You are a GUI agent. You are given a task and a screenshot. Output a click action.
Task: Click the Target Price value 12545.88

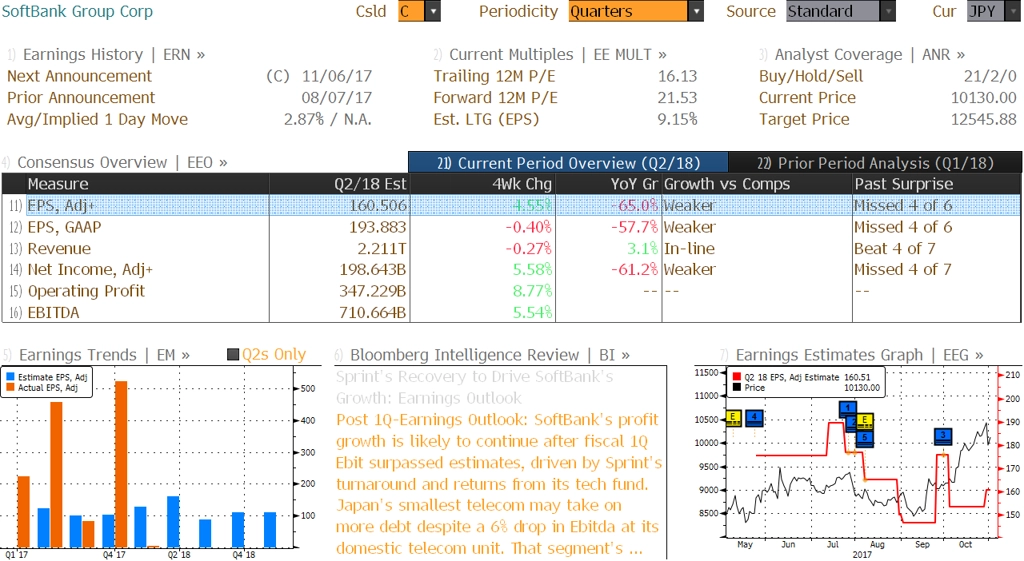pyautogui.click(x=984, y=120)
